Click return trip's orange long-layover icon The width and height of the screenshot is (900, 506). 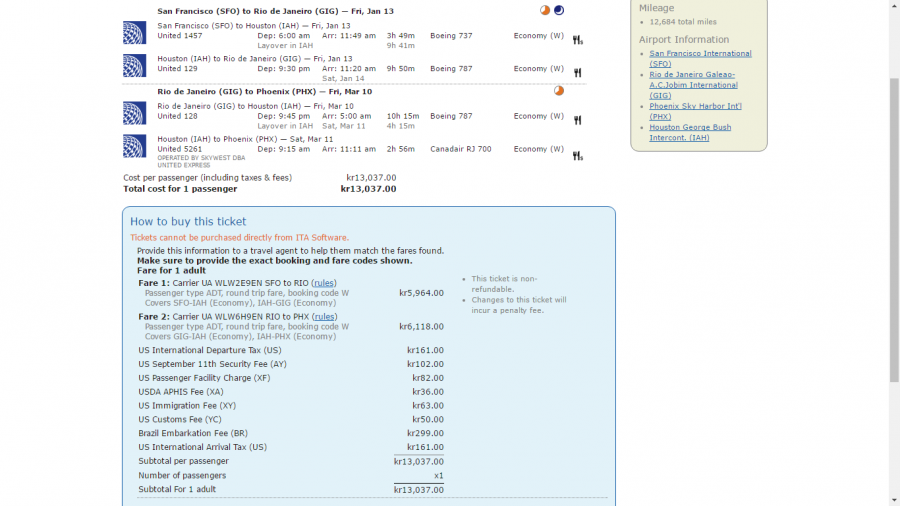[559, 91]
